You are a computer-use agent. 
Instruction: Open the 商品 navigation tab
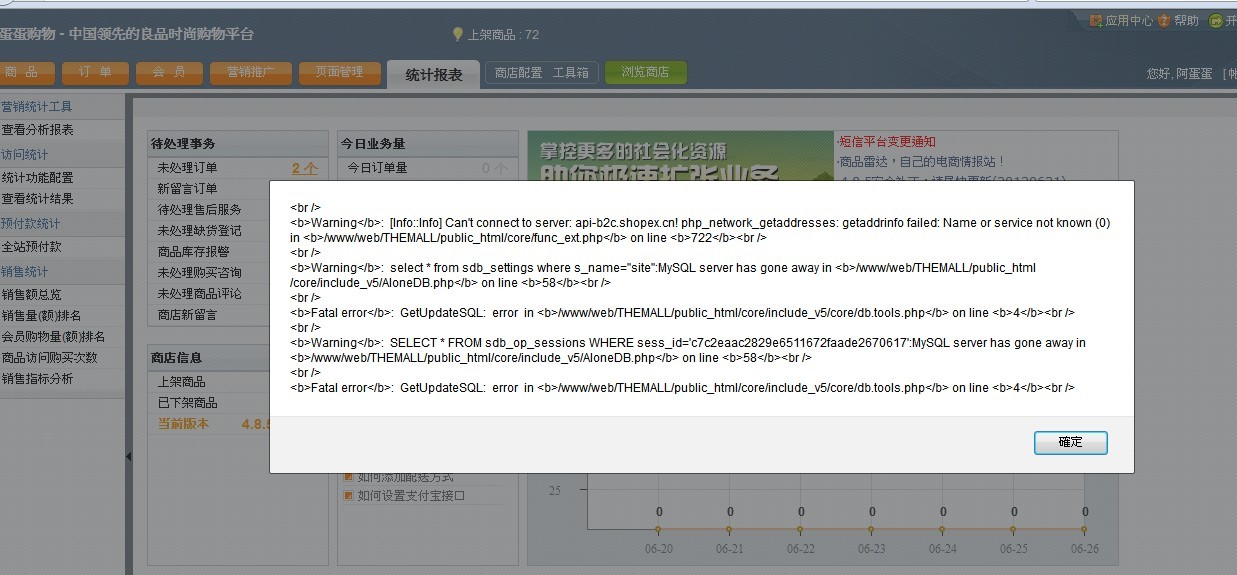point(22,72)
